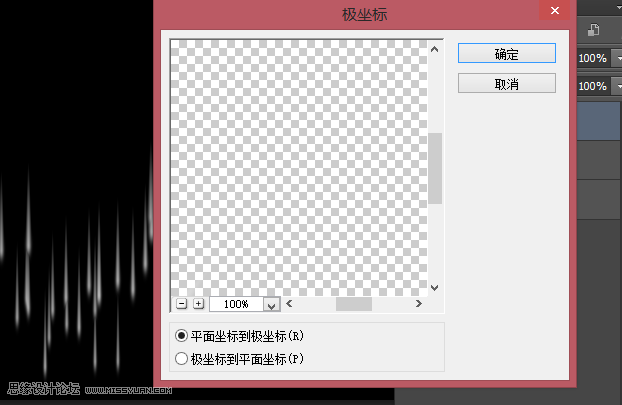The width and height of the screenshot is (622, 405).
Task: Click the minus zoom-out icon under preview
Action: 182,303
